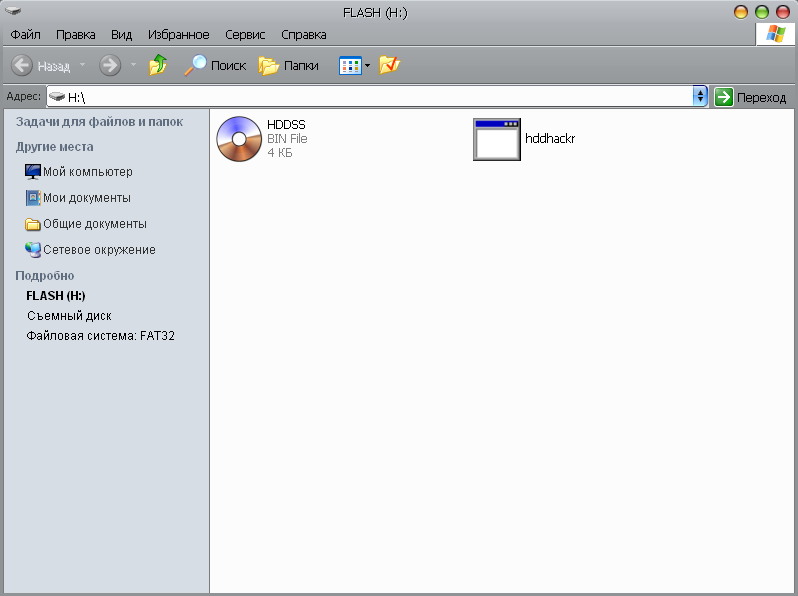Open the Назад history dropdown arrow
The height and width of the screenshot is (596, 798).
click(x=82, y=65)
